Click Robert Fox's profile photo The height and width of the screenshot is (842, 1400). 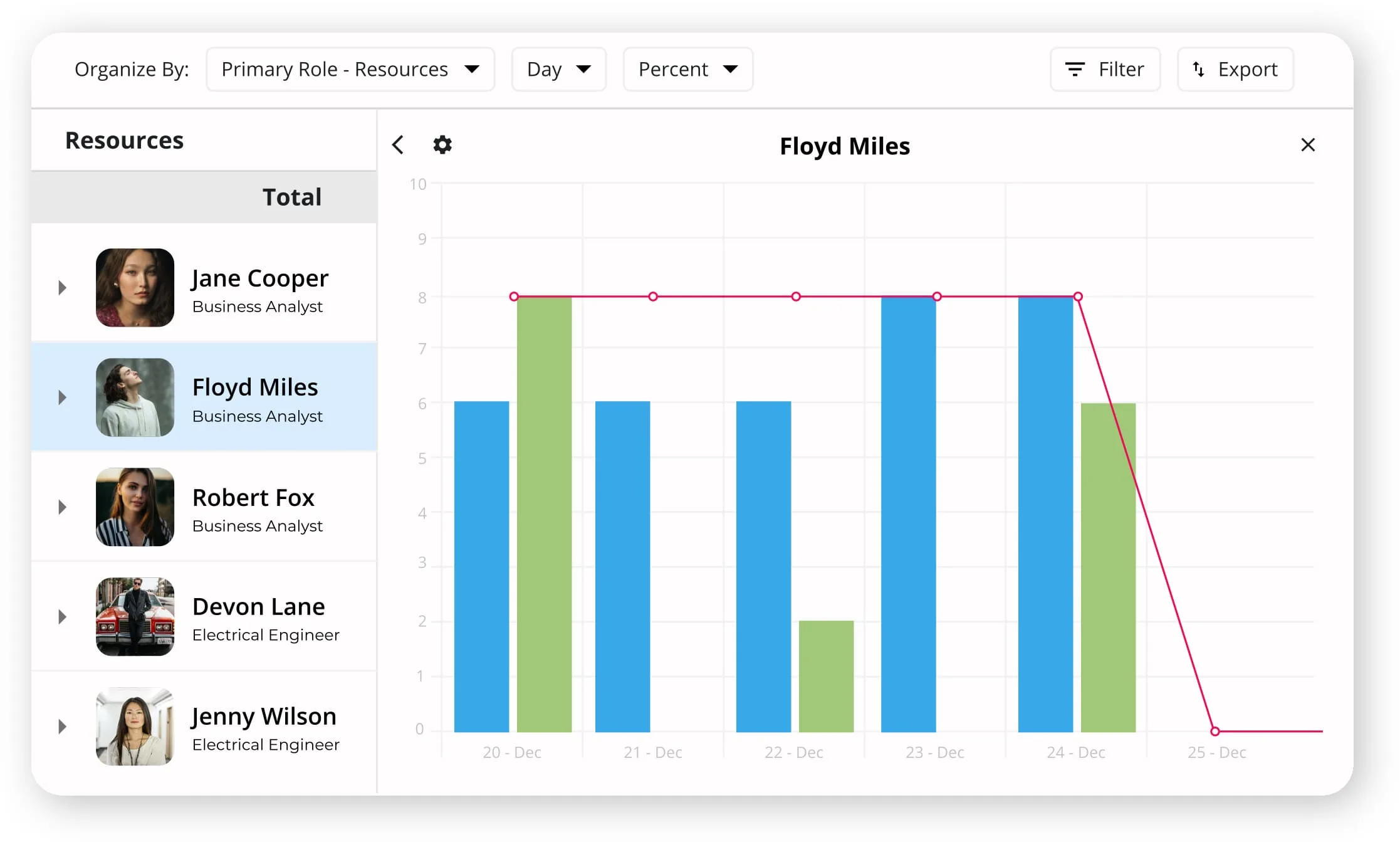tap(135, 507)
